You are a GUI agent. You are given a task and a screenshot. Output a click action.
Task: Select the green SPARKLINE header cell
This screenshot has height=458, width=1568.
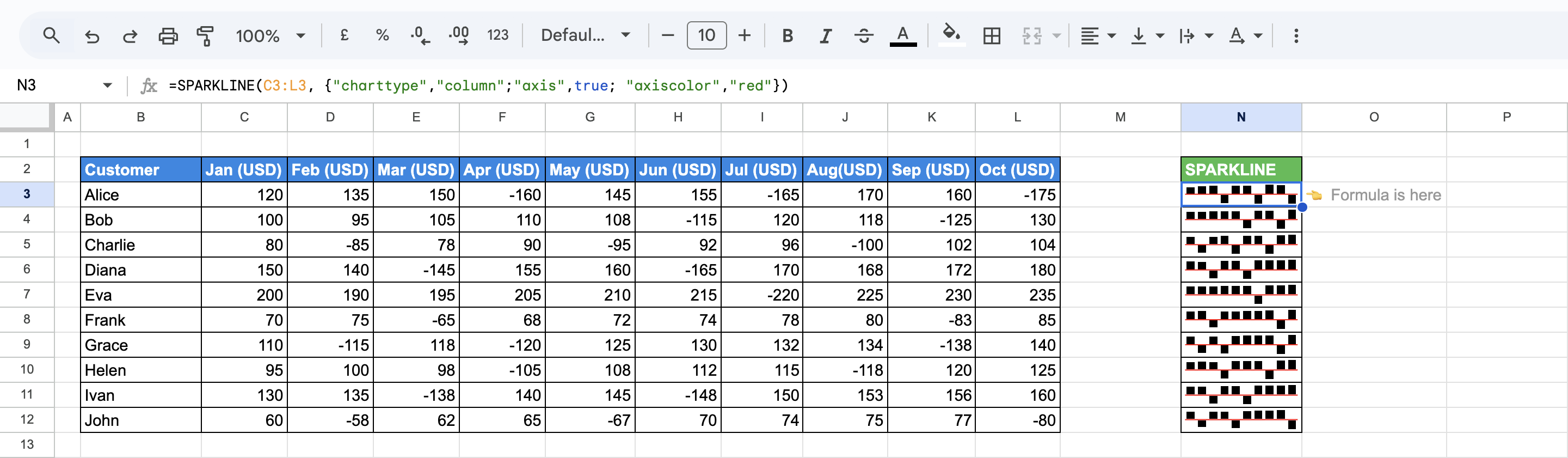(1240, 169)
